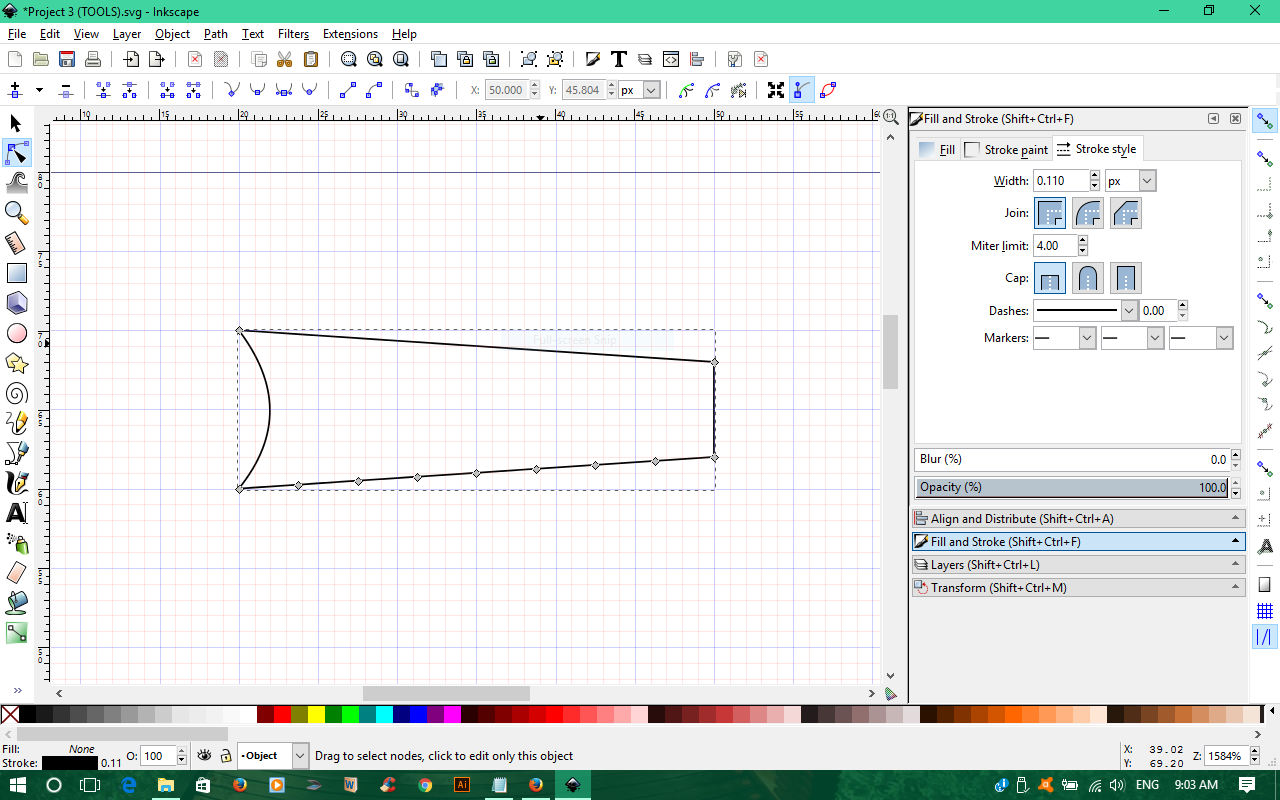This screenshot has width=1280, height=800.
Task: Select the Node editing tool
Action: pos(16,153)
